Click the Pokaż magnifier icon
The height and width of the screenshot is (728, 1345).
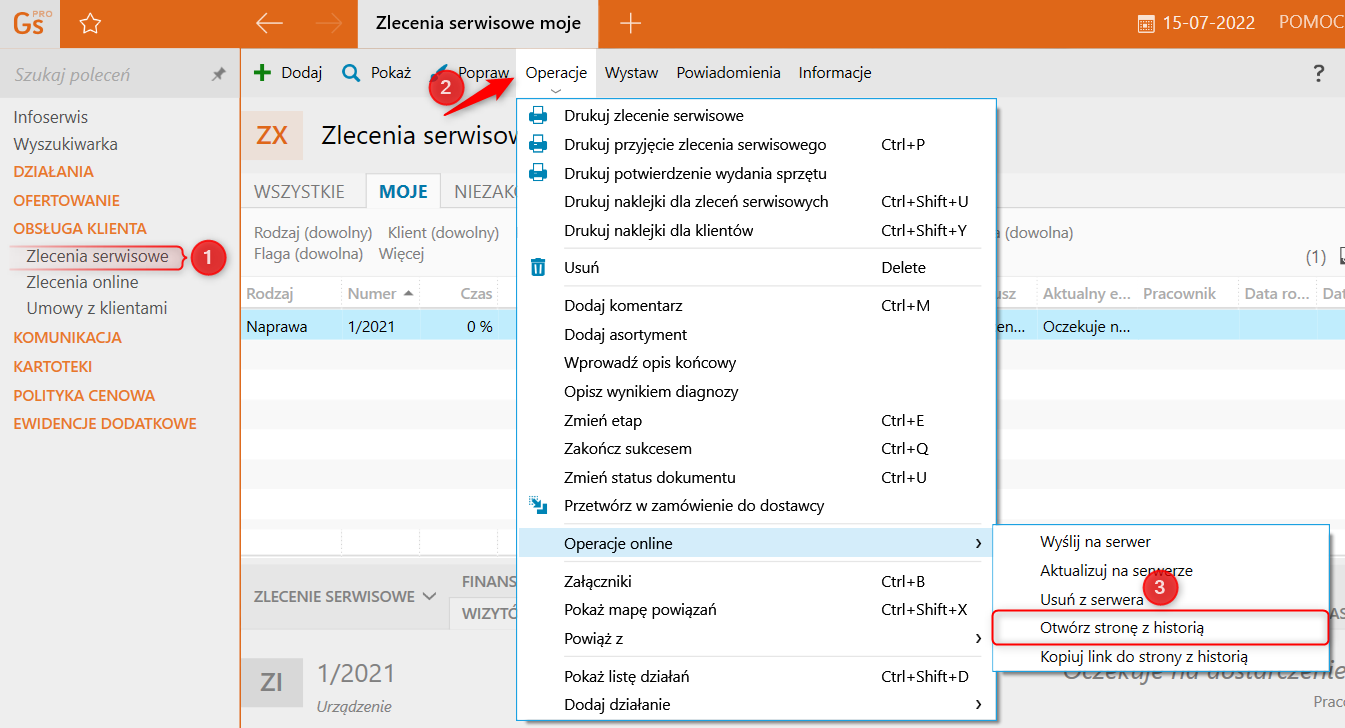[x=351, y=72]
